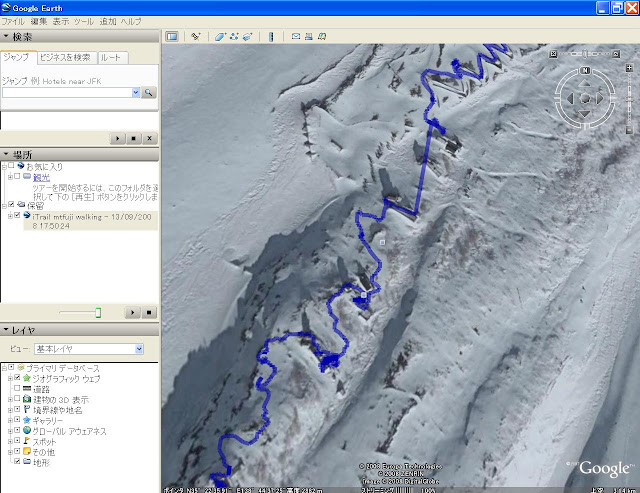Screen dimensions: 640x493
Task: Open the search input history dropdown arrow
Action: pyautogui.click(x=136, y=93)
